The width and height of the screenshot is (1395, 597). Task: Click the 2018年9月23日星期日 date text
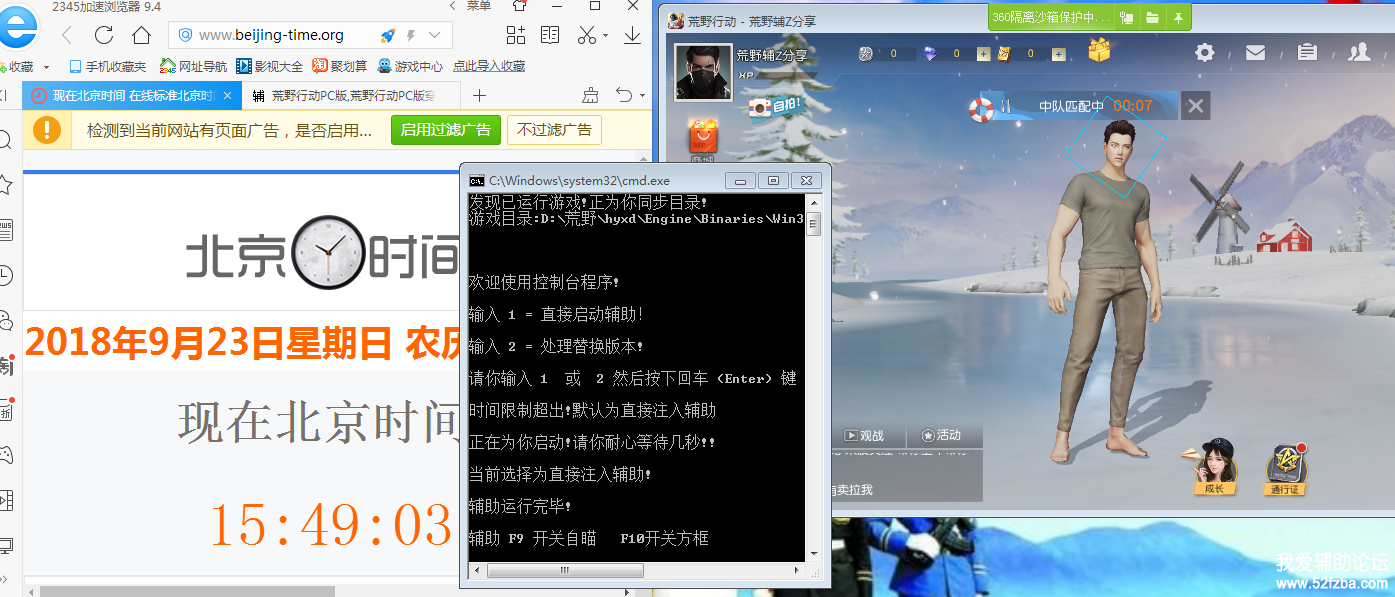coord(208,343)
